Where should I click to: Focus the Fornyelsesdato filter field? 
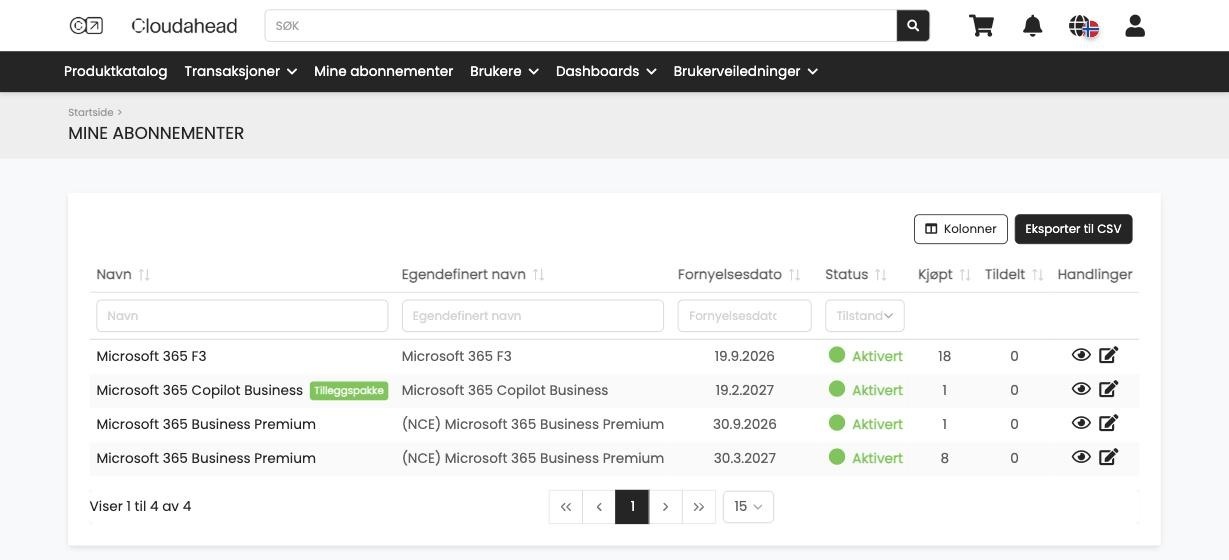pyautogui.click(x=745, y=316)
